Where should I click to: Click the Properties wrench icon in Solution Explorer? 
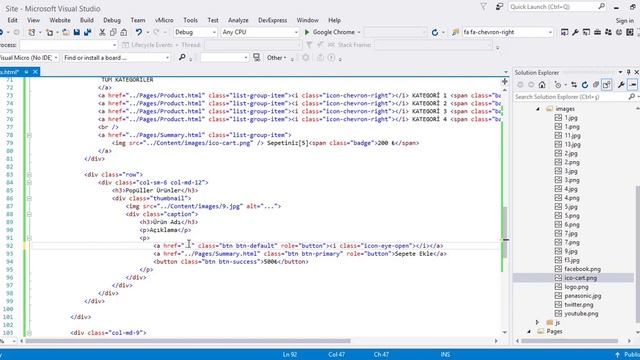point(621,85)
